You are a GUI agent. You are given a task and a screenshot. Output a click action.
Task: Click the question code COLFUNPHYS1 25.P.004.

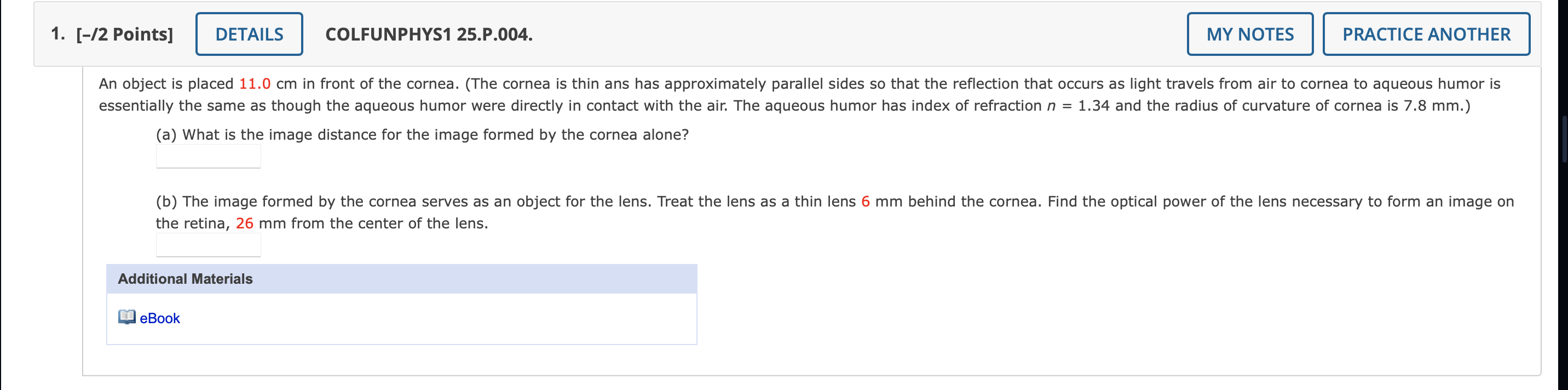tap(429, 35)
